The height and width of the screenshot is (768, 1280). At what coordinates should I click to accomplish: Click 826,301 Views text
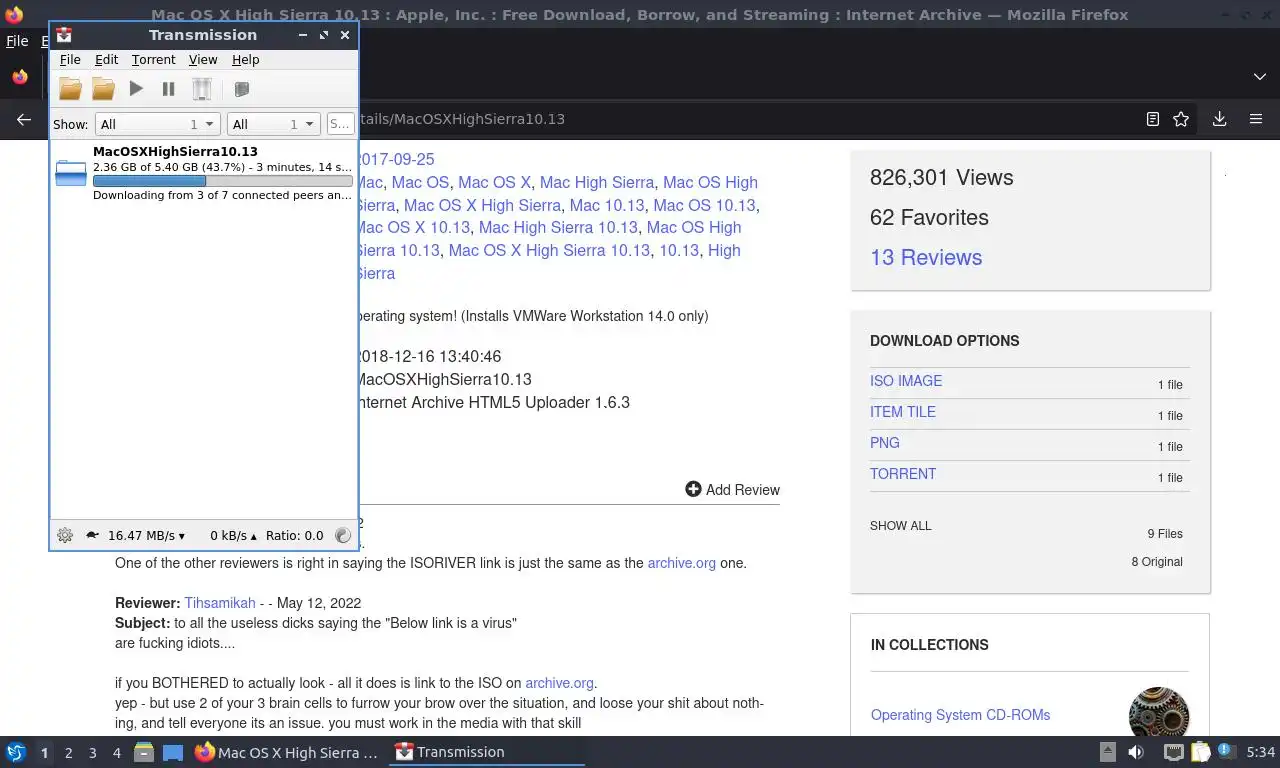click(x=942, y=177)
